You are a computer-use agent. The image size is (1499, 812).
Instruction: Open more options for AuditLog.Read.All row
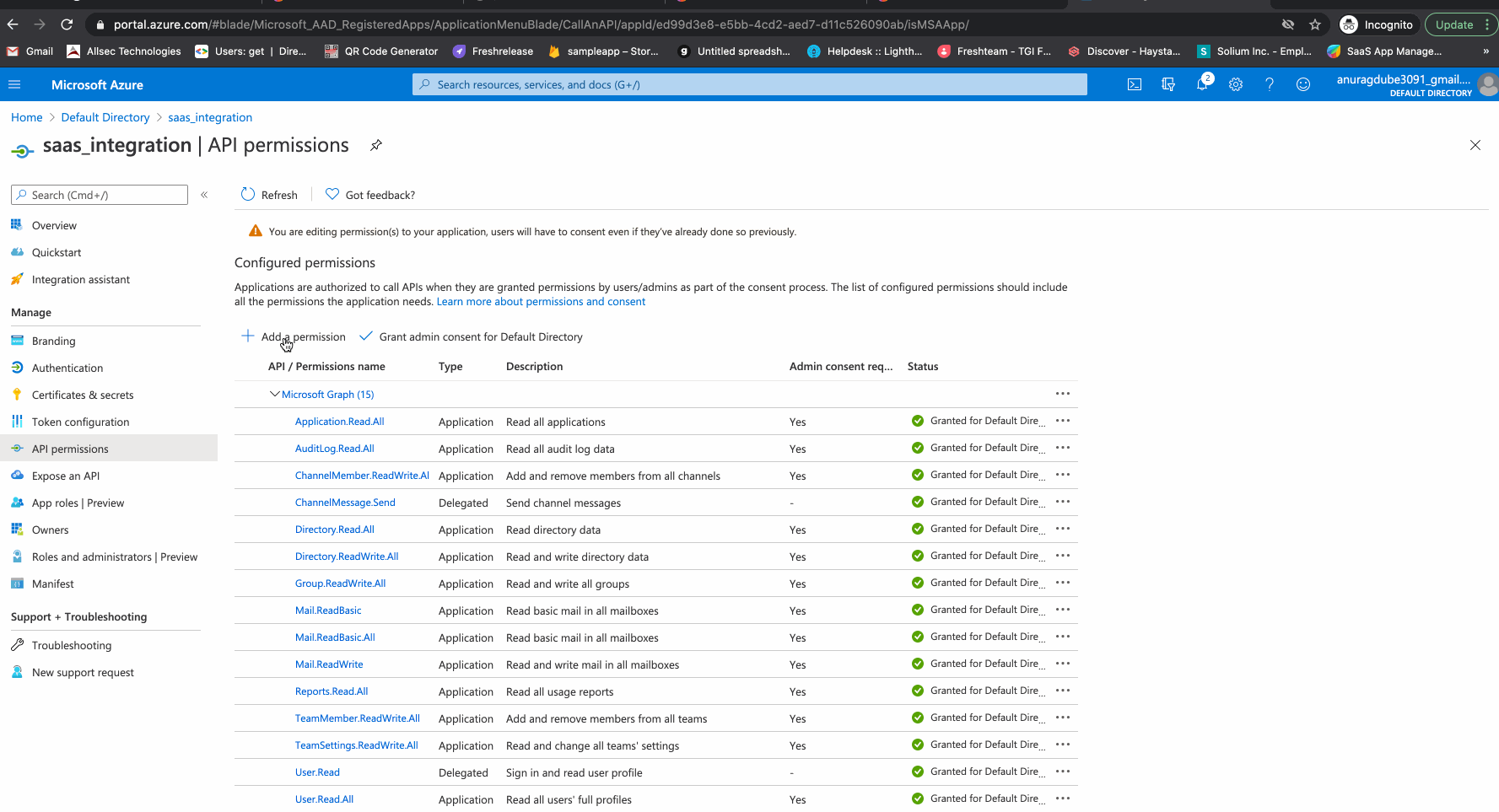coord(1063,448)
